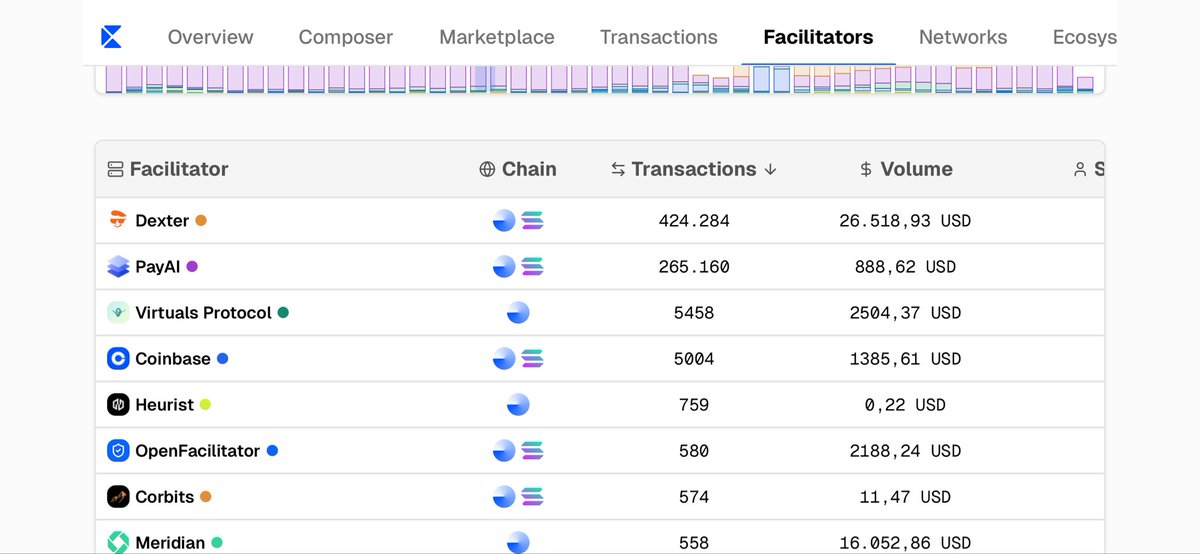Screen dimensions: 1200x554
Task: Click the 424.284 transactions value
Action: [694, 221]
